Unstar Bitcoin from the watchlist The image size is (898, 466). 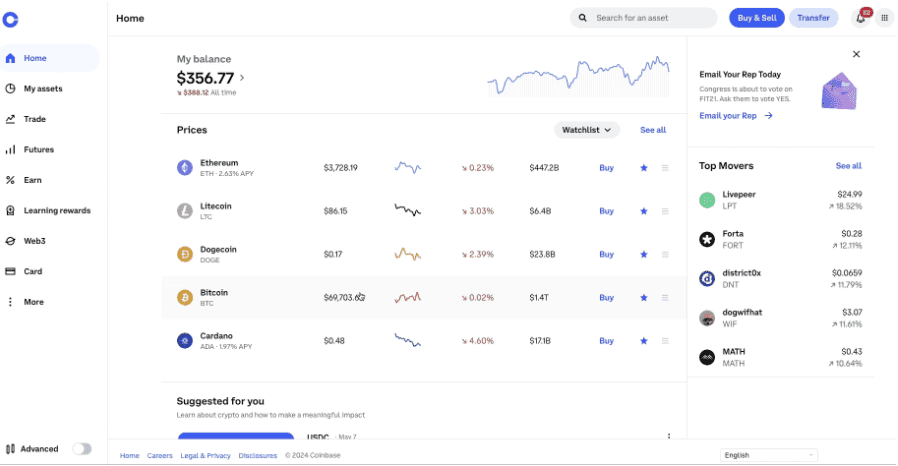pyautogui.click(x=644, y=297)
